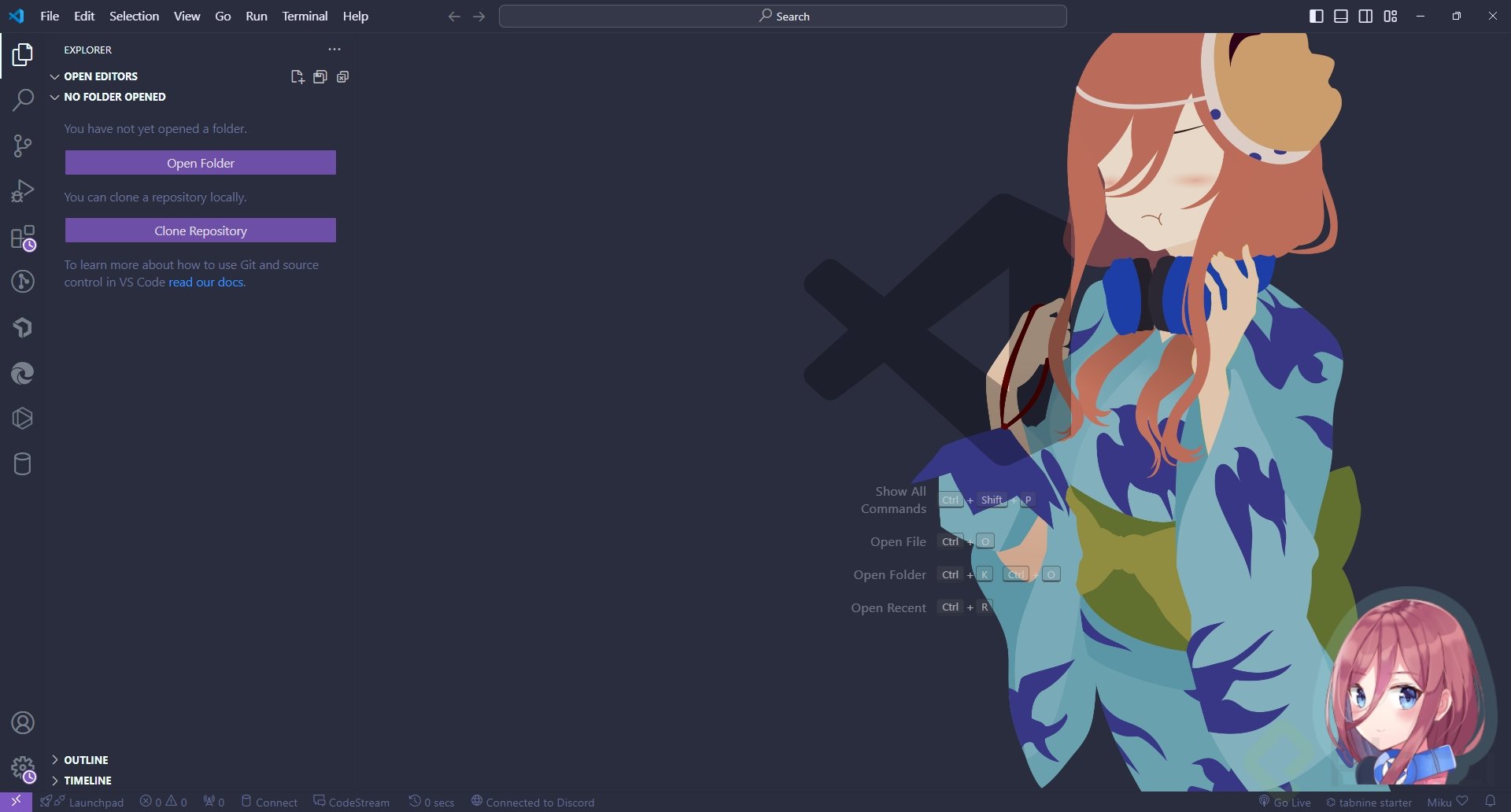The image size is (1511, 812).
Task: Click the forwarded ports indicator showing 0
Action: point(214,802)
